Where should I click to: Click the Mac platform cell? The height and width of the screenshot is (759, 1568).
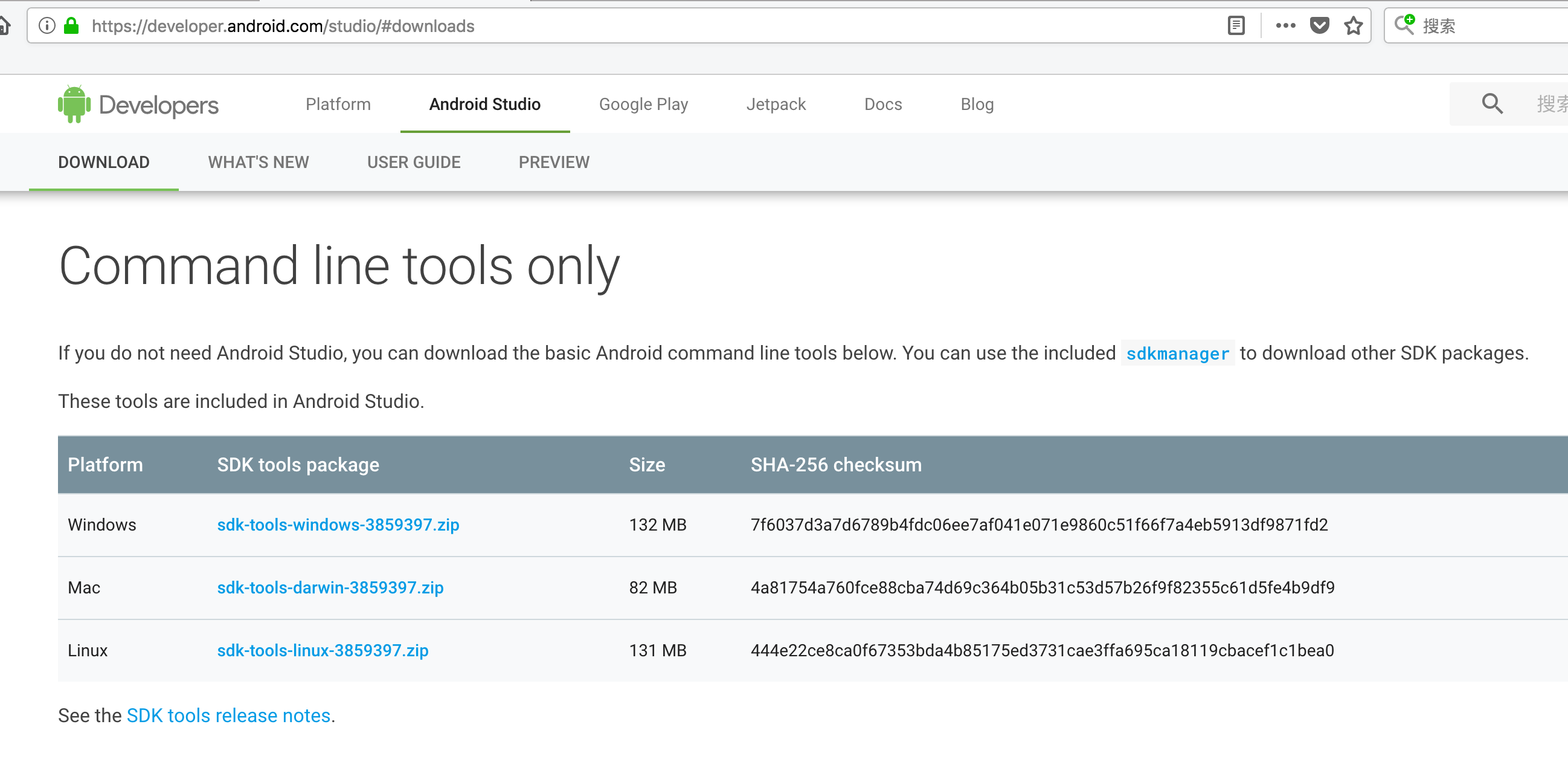click(84, 587)
